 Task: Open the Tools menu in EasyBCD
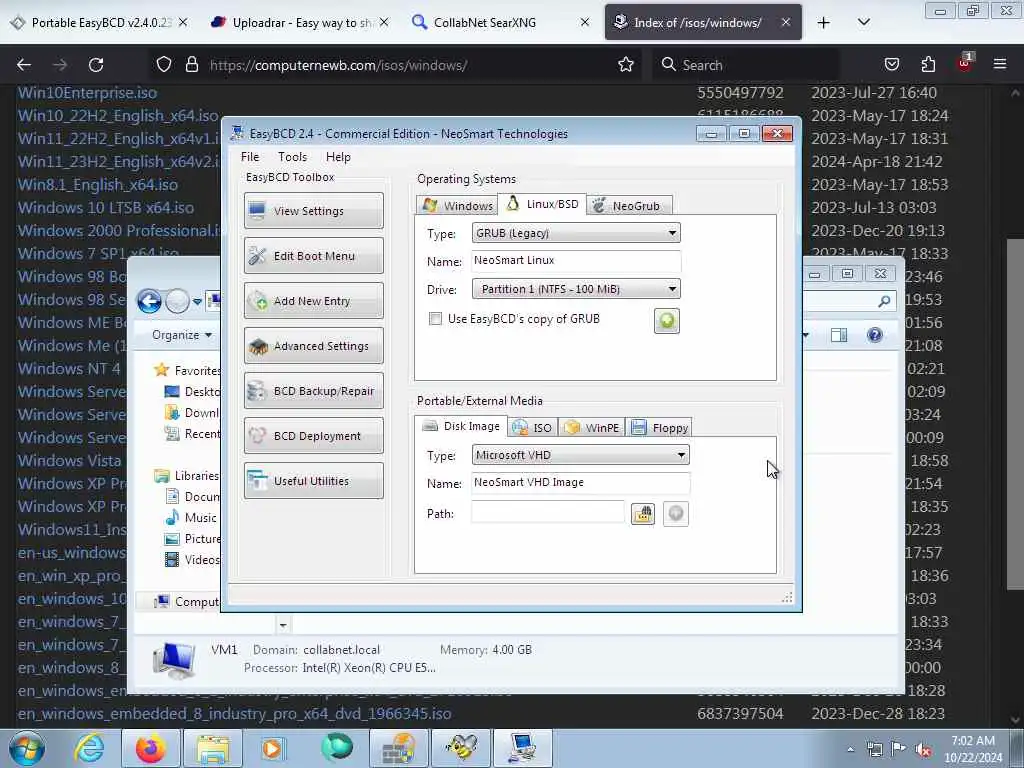292,157
